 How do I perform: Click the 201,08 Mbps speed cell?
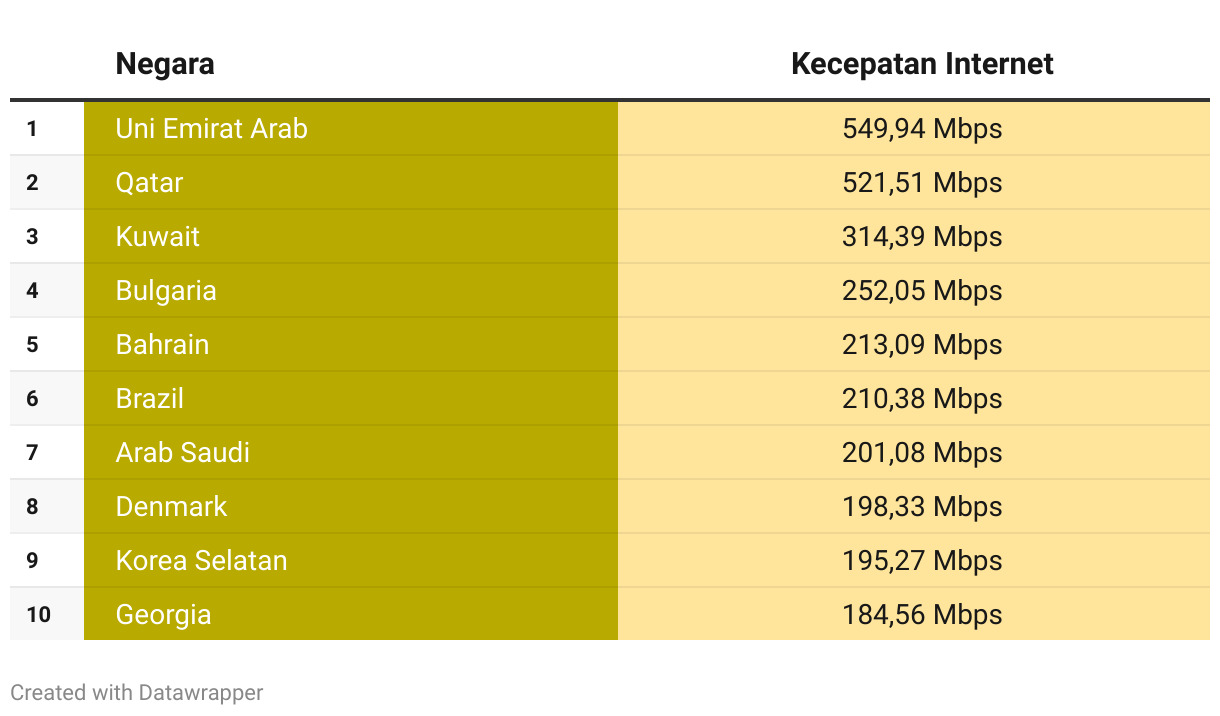(914, 452)
